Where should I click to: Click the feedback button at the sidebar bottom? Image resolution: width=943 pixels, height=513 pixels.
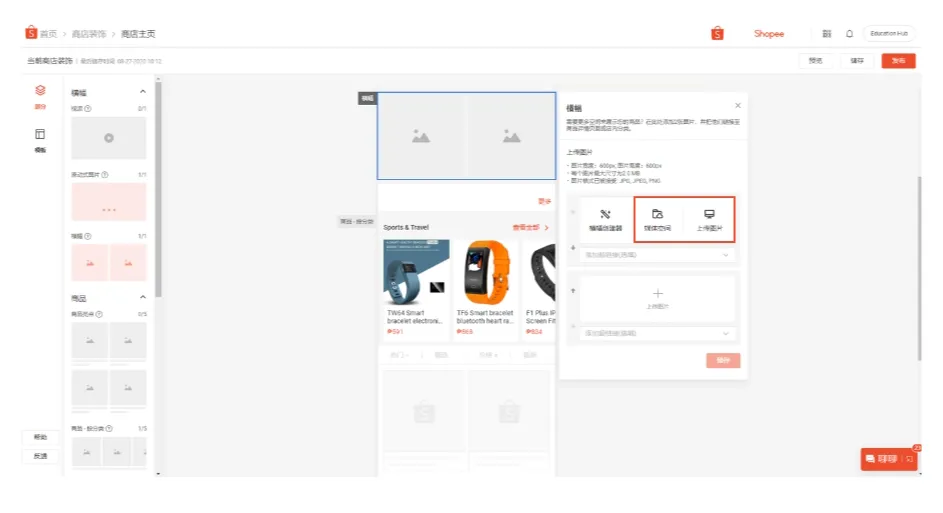click(x=40, y=456)
